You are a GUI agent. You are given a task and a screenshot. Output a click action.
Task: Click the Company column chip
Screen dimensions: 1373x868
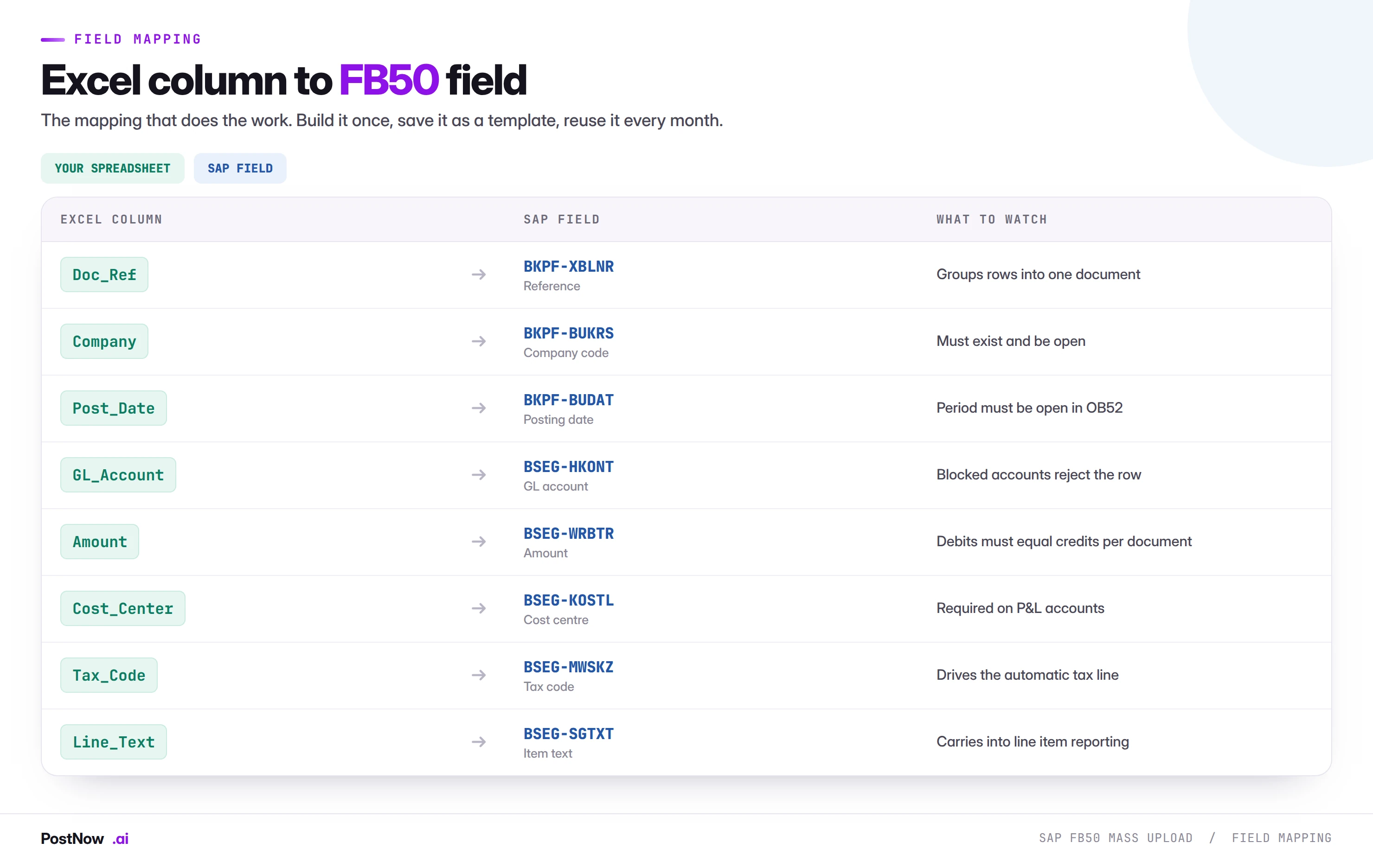104,341
